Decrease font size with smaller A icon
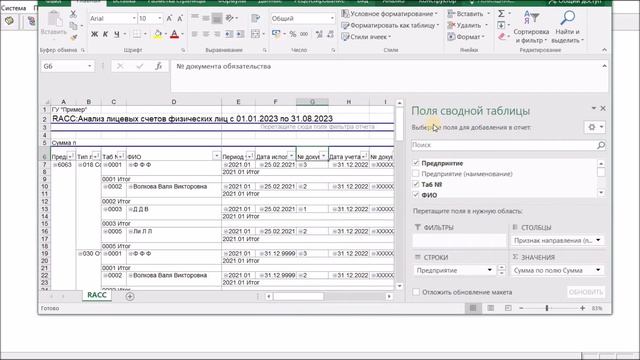 pos(180,18)
